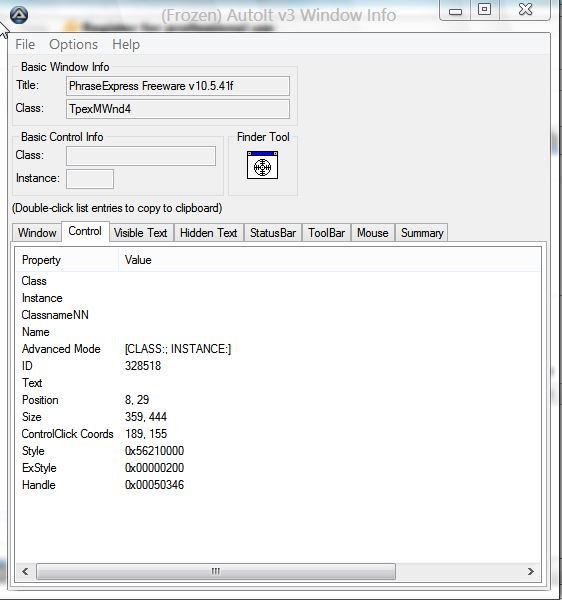Click the horizontal scrollbar thumb
The height and width of the screenshot is (600, 562).
[216, 571]
